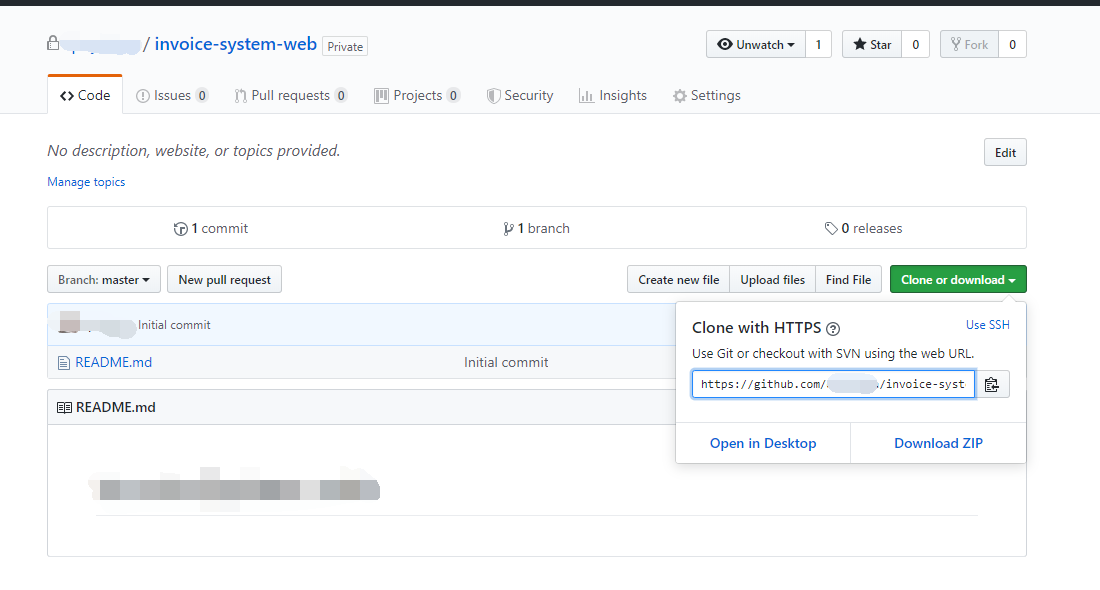The width and height of the screenshot is (1100, 590).
Task: Click the book icon in README.md header
Action: (65, 408)
